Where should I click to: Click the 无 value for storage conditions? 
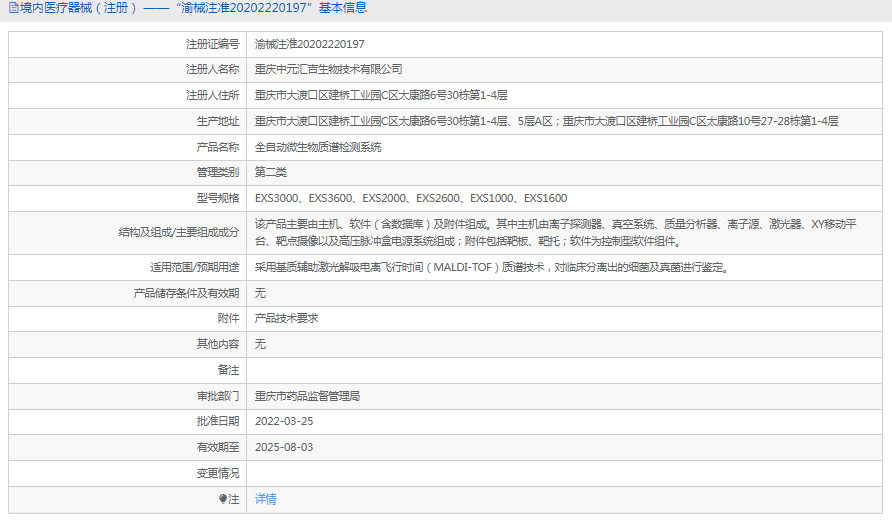260,293
